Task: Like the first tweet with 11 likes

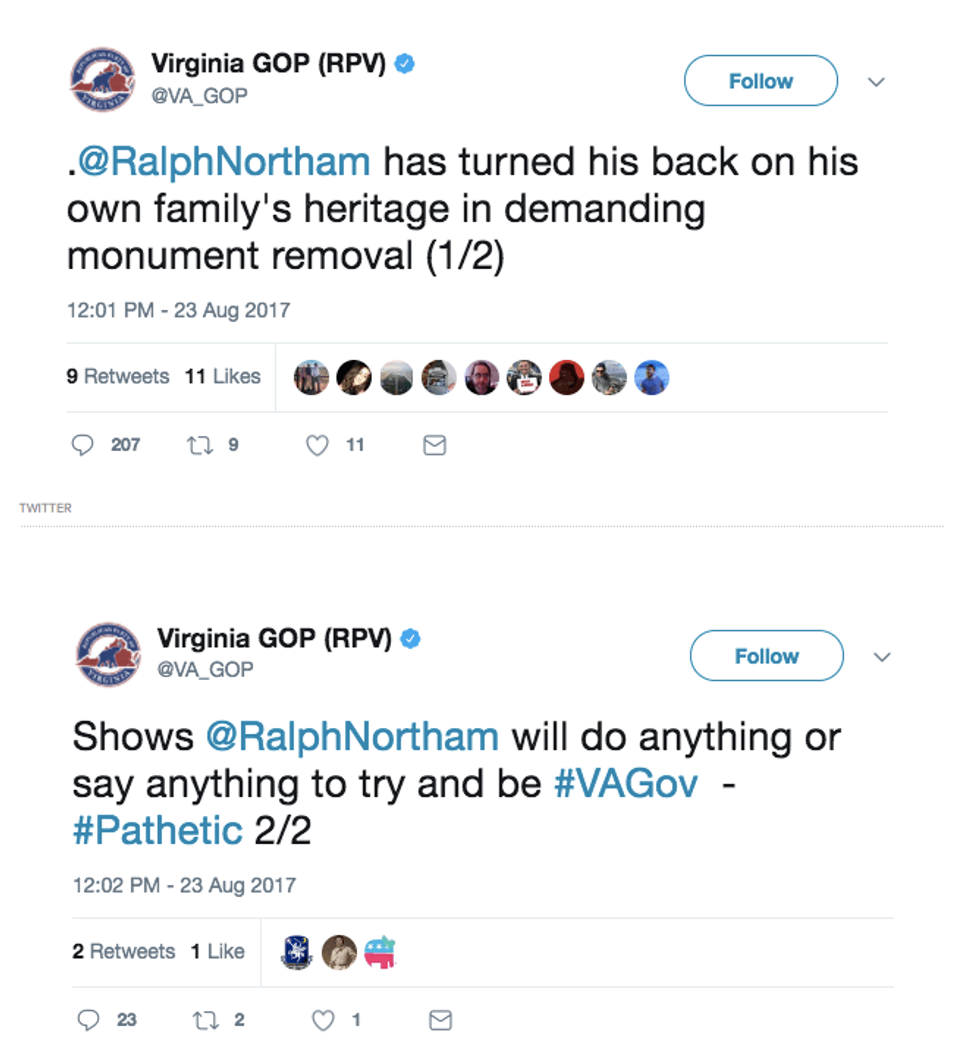Action: point(317,445)
